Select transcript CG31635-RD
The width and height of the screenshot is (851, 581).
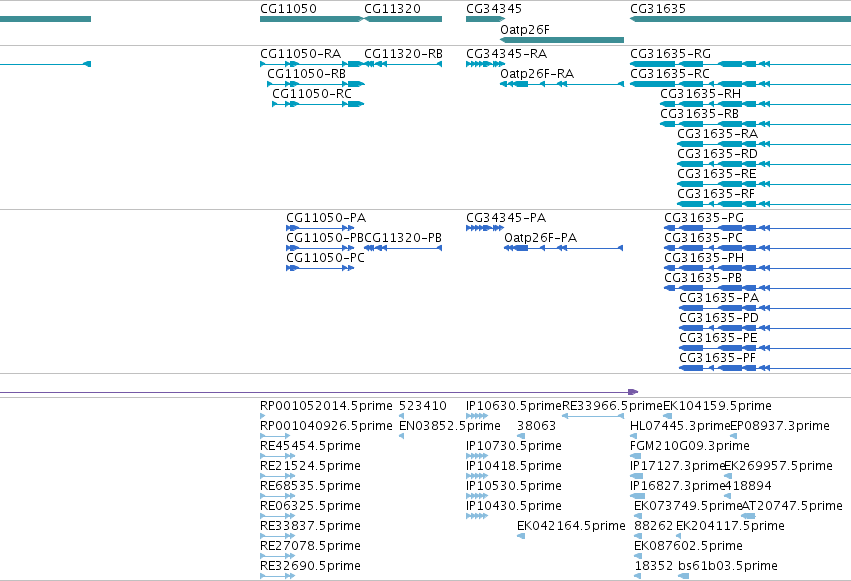click(764, 164)
